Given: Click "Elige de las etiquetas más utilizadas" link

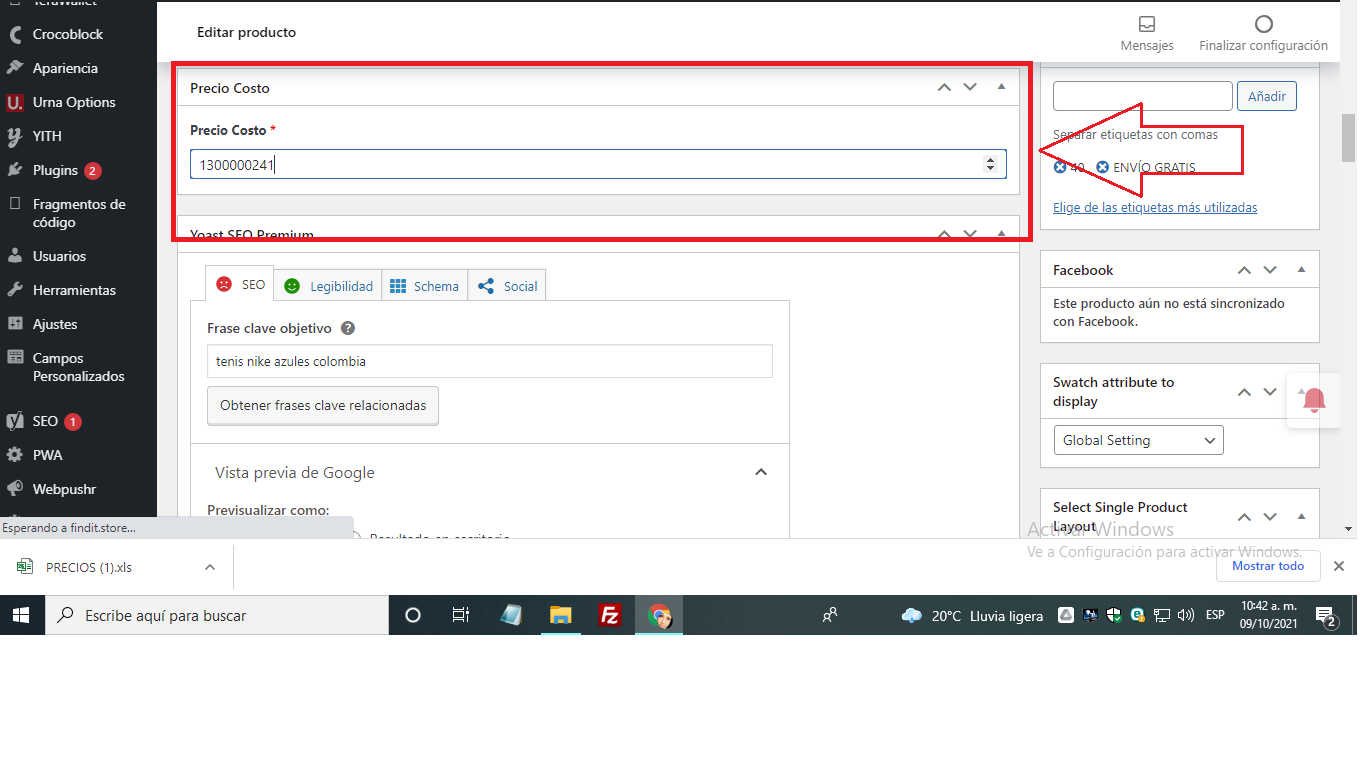Looking at the screenshot, I should point(1155,207).
